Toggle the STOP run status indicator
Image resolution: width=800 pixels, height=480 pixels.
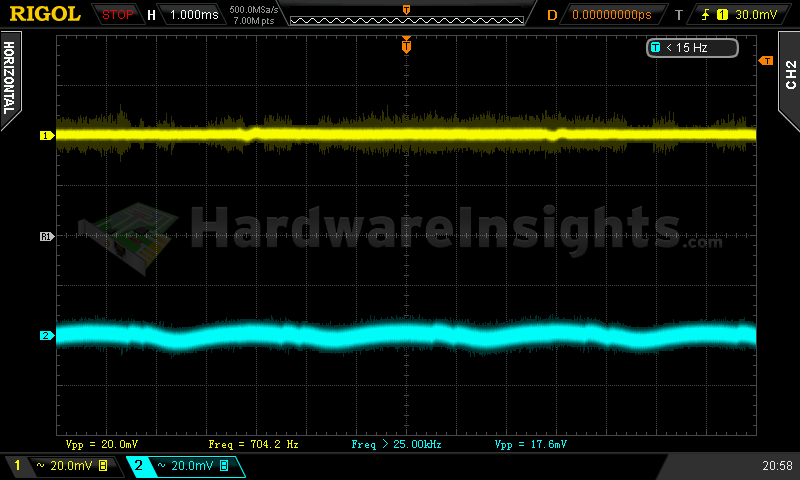tap(118, 15)
